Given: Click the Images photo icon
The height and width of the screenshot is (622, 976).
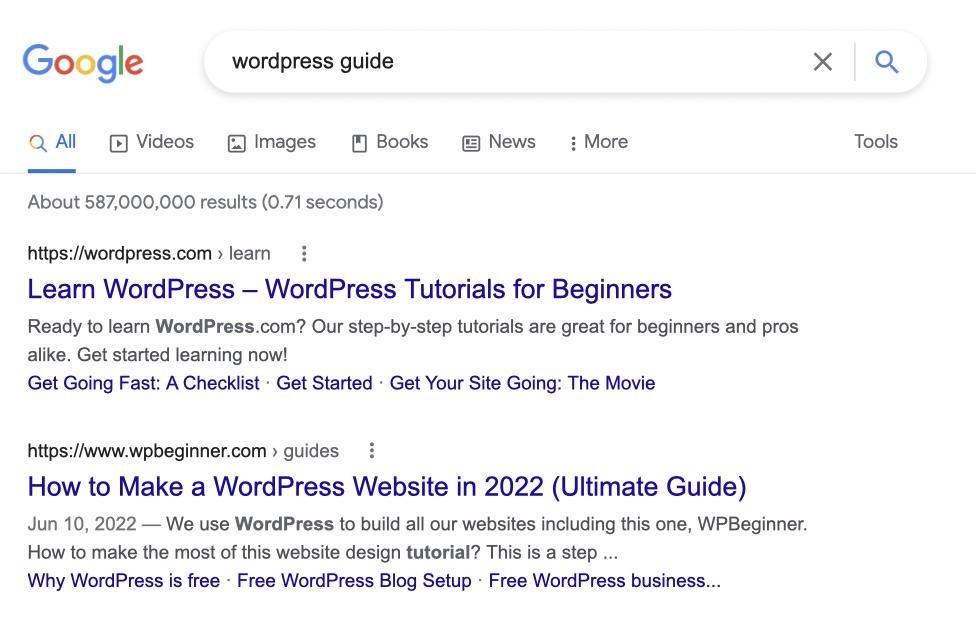Looking at the screenshot, I should point(235,142).
